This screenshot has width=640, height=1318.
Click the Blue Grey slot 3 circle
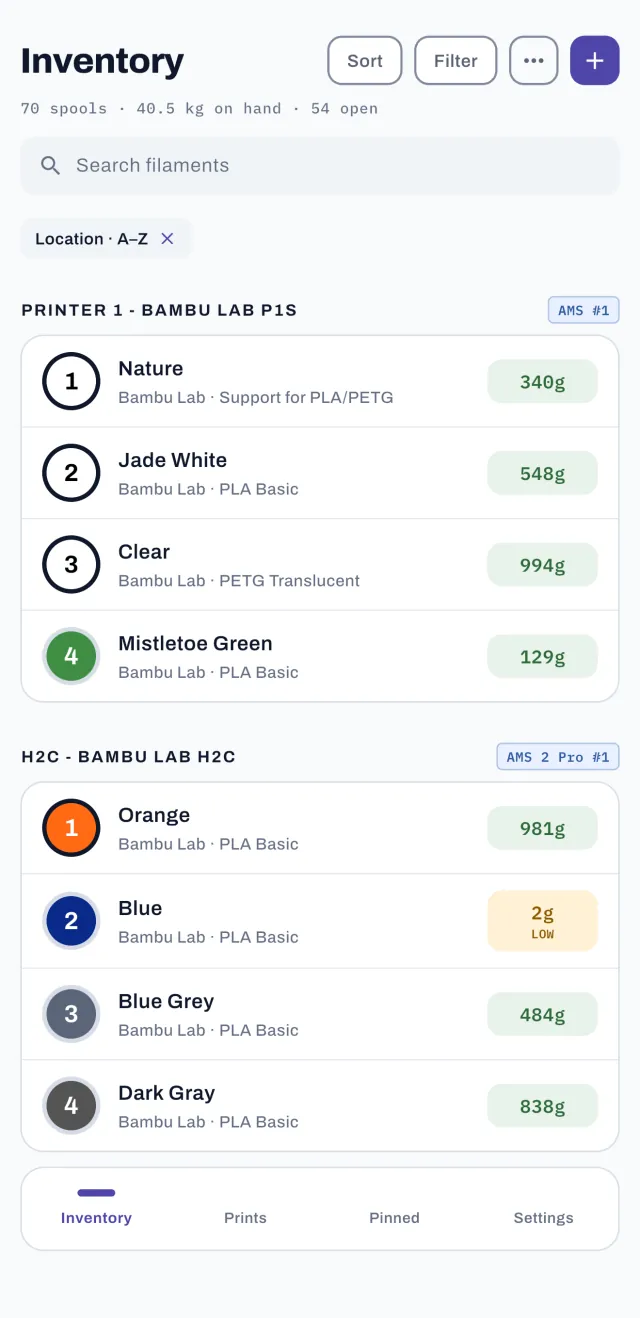(x=71, y=1014)
